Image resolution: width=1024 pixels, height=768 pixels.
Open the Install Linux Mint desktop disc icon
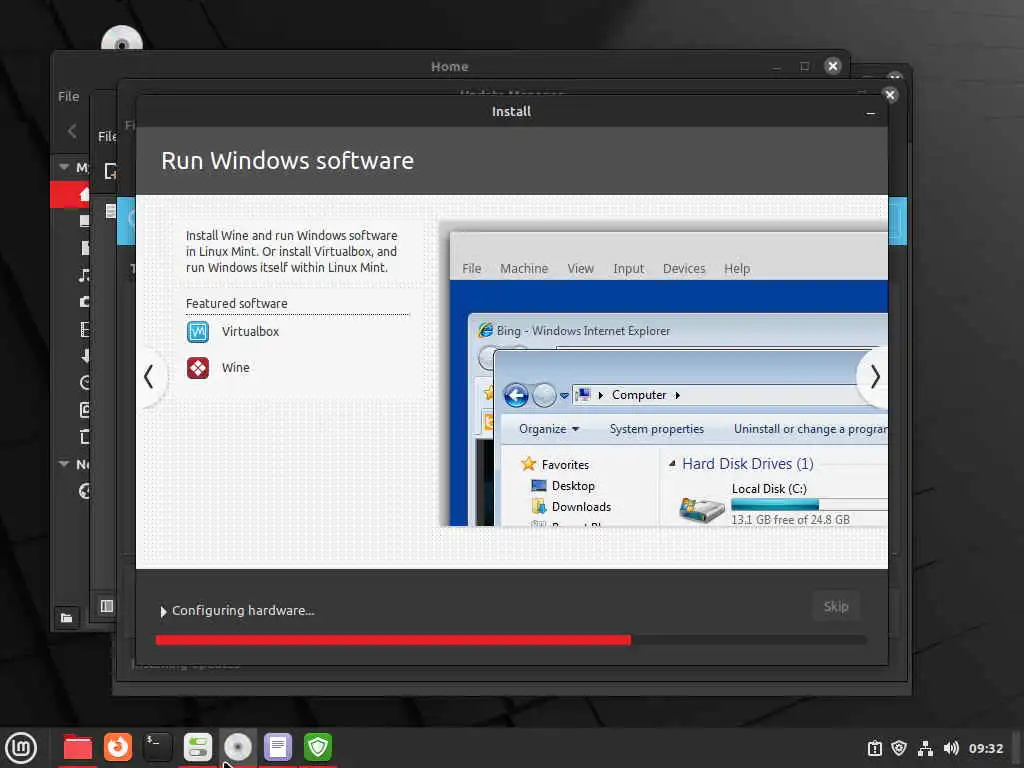121,39
